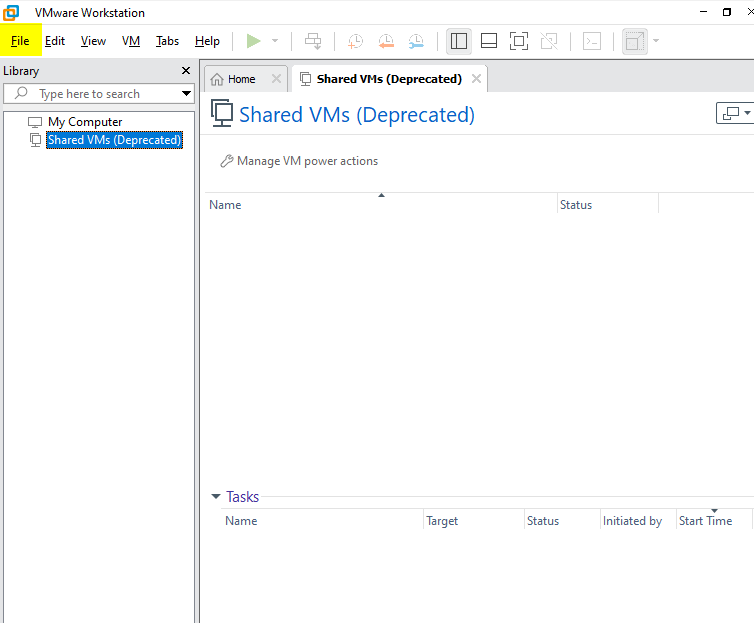This screenshot has width=754, height=623.
Task: Select My Computer in the Library tree
Action: [x=85, y=122]
